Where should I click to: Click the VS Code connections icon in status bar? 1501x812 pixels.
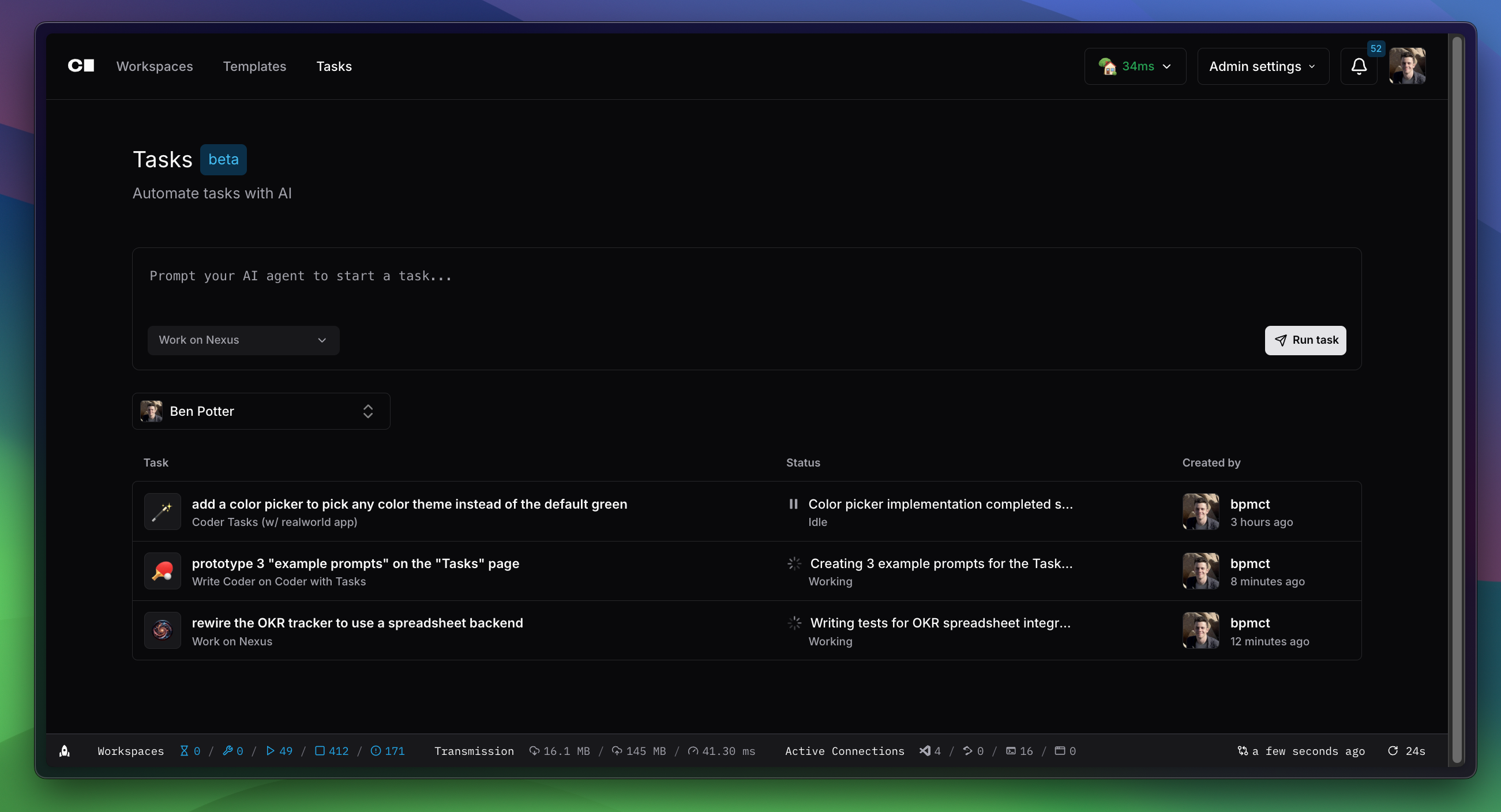tap(925, 751)
